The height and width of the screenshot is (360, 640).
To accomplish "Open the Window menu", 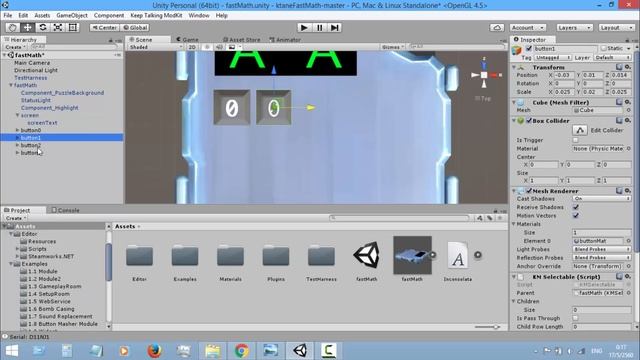I will click(199, 15).
